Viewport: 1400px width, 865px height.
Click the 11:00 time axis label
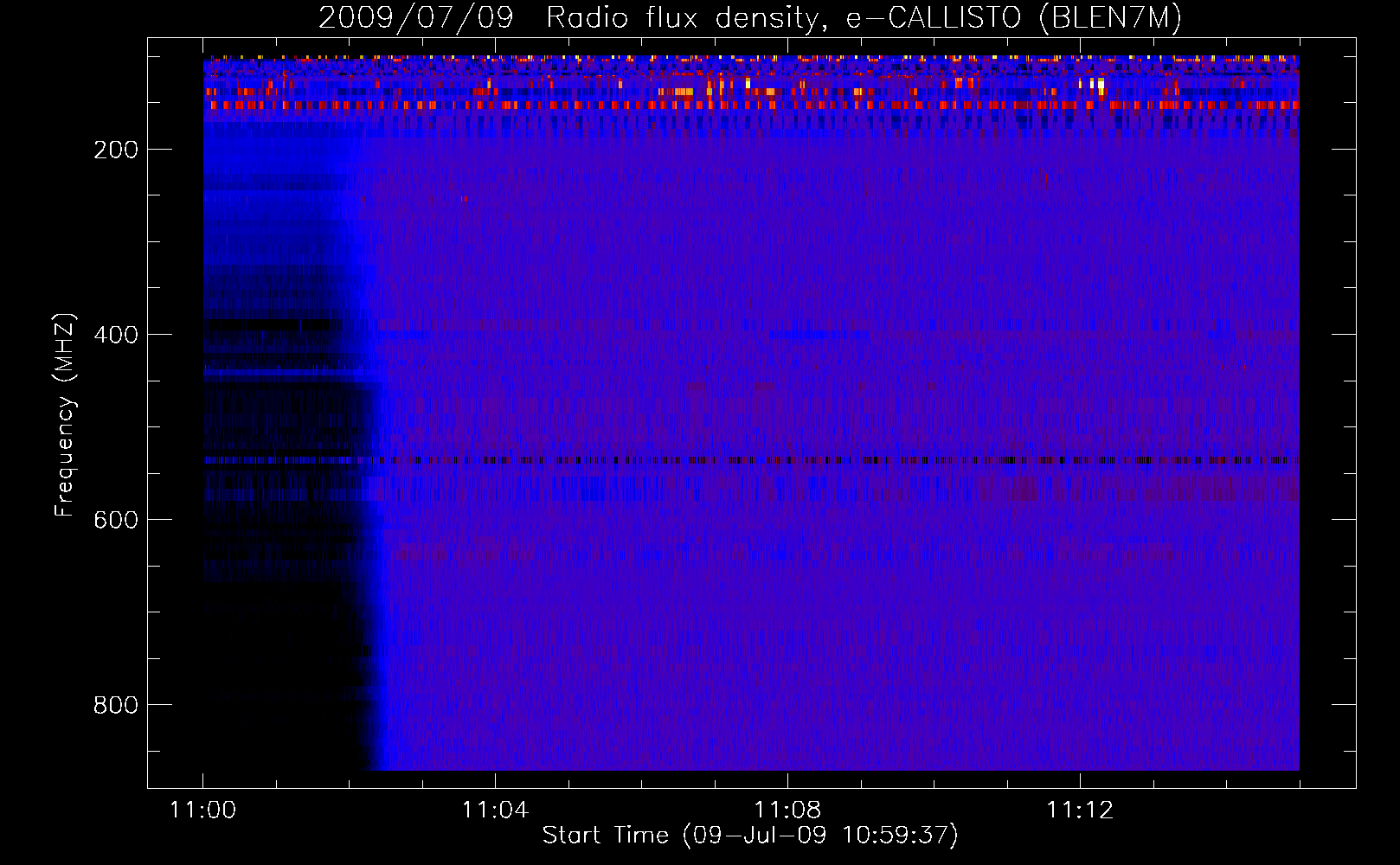tap(203, 811)
